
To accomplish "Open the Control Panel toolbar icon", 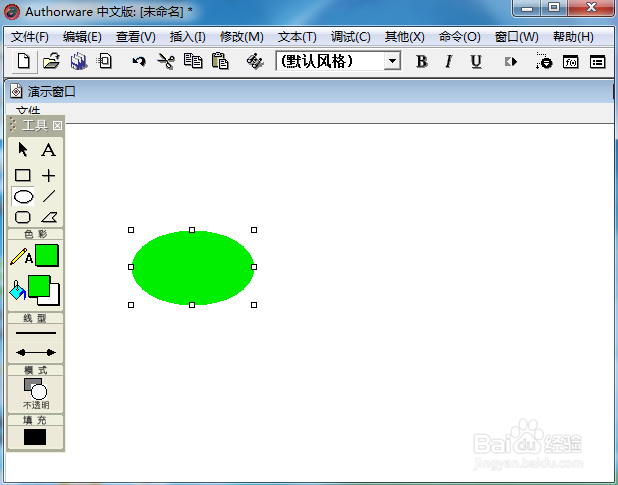I will pyautogui.click(x=544, y=61).
